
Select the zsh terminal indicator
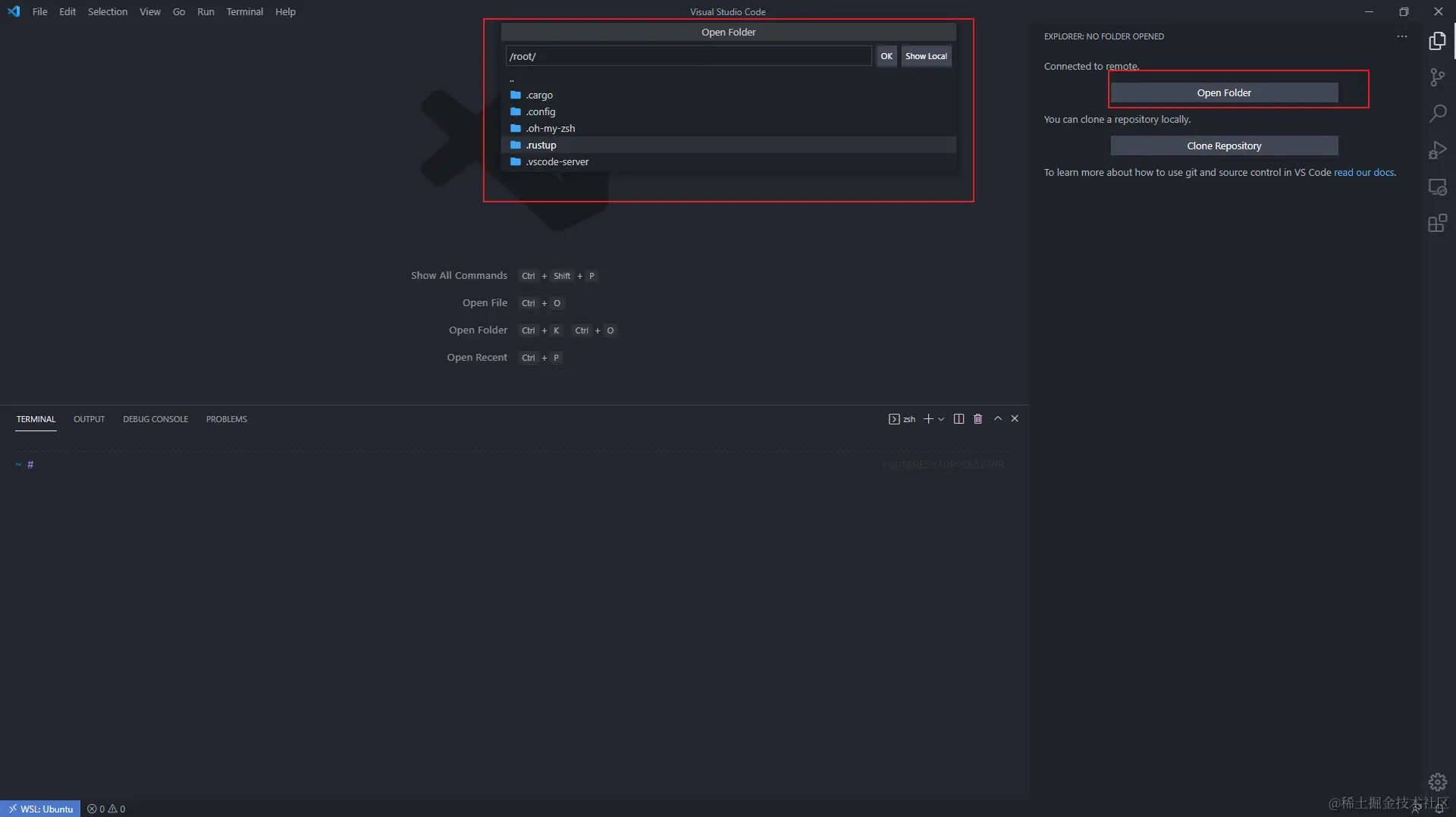tap(902, 419)
